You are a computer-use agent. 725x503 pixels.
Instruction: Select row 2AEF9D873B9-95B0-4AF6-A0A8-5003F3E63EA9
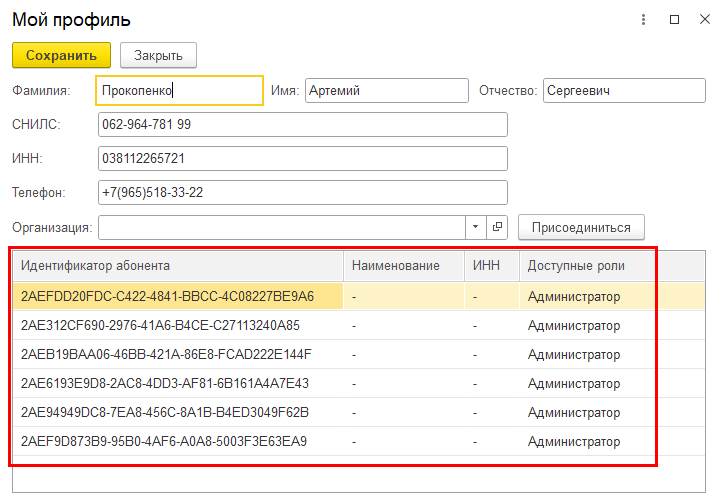(359, 442)
